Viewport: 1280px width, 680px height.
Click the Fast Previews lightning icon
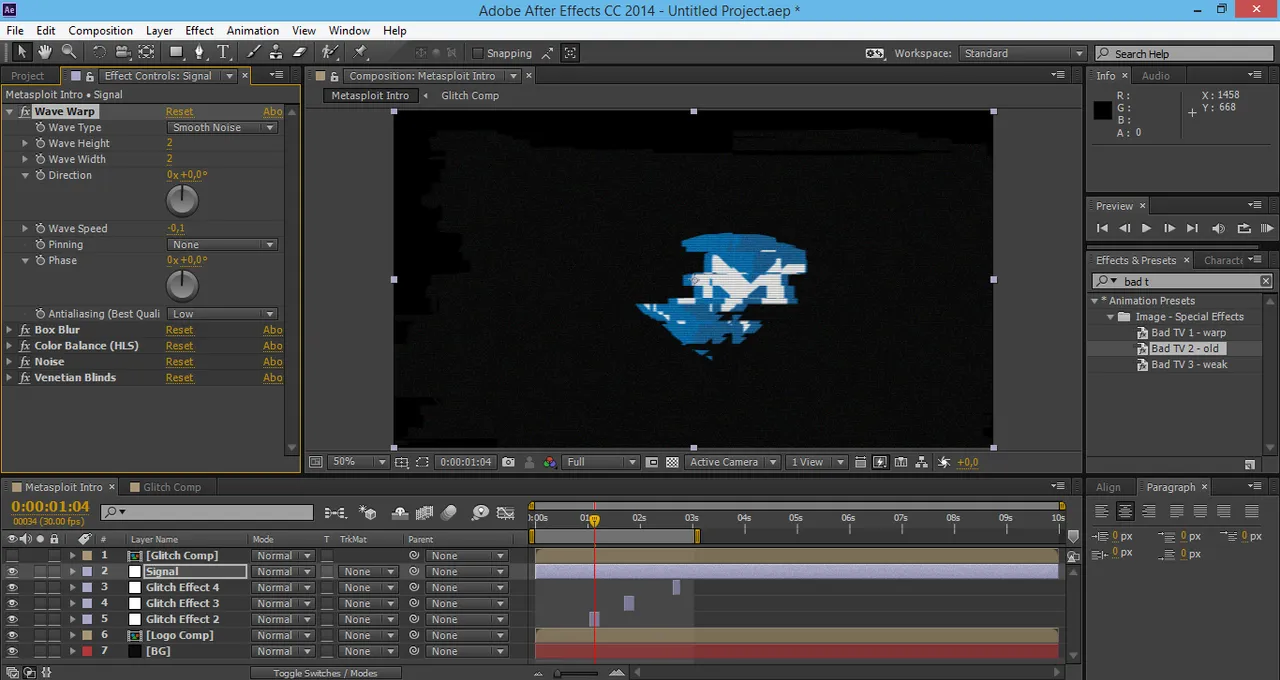880,462
